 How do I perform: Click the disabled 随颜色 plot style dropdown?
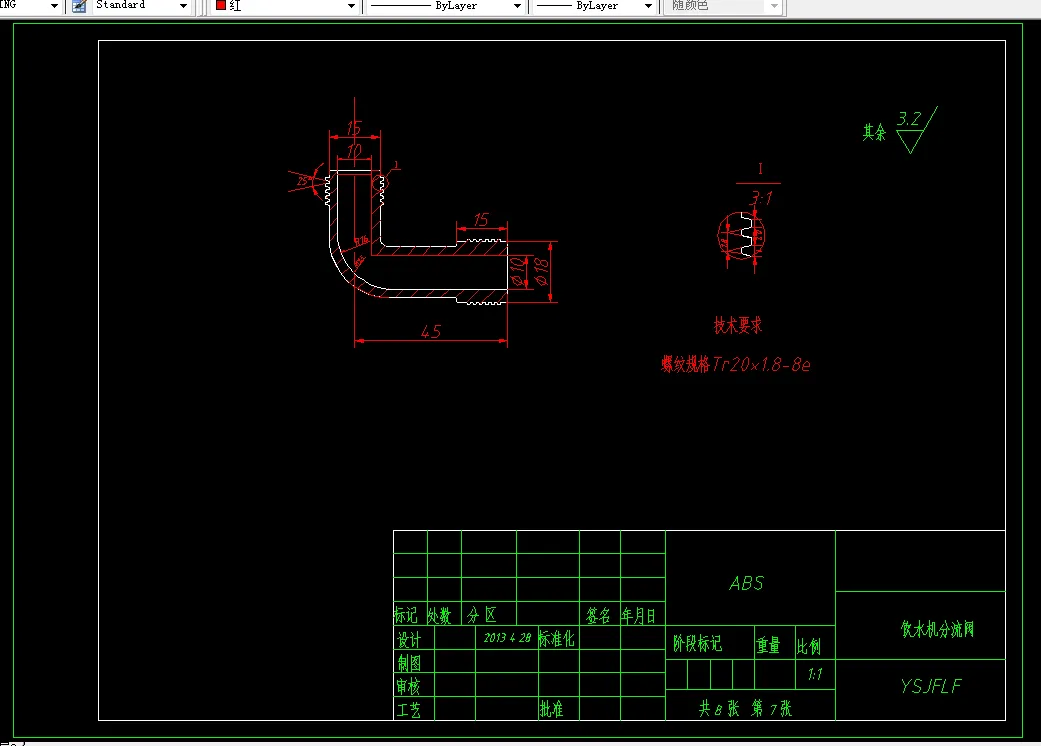tap(773, 7)
